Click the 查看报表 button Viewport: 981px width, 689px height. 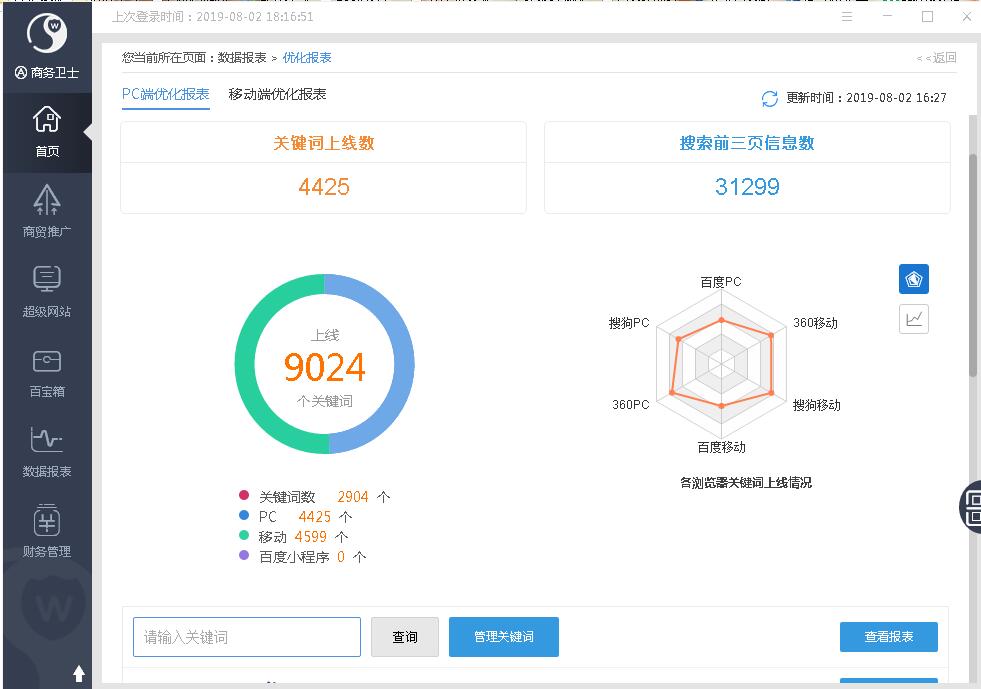(888, 637)
